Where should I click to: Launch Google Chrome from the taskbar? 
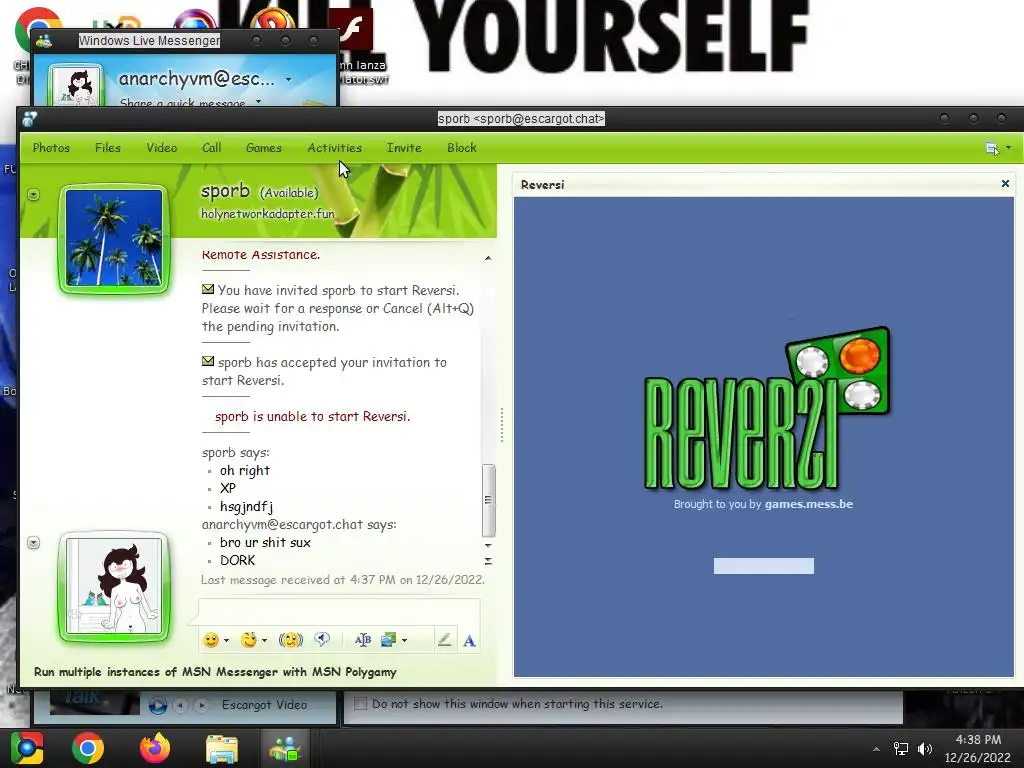tap(88, 748)
